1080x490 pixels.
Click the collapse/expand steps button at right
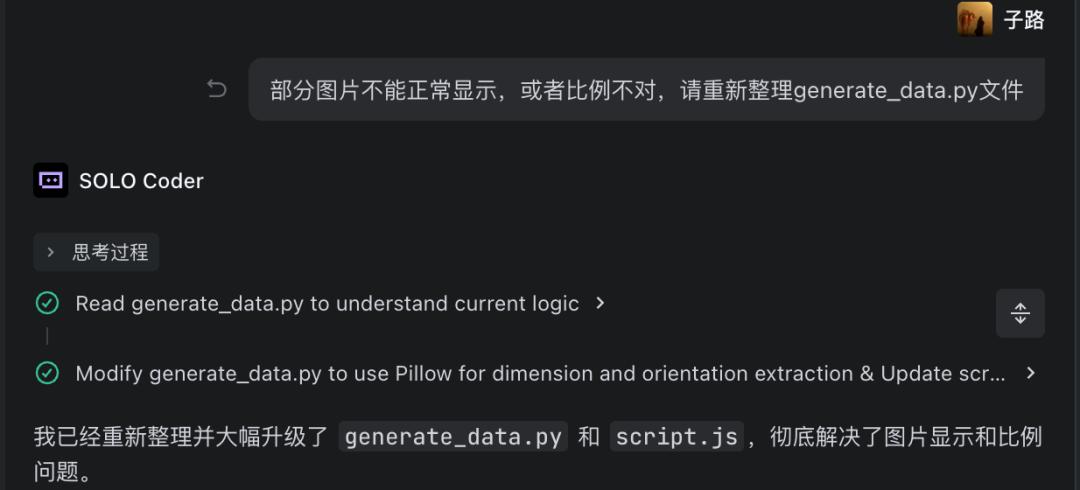point(1020,313)
